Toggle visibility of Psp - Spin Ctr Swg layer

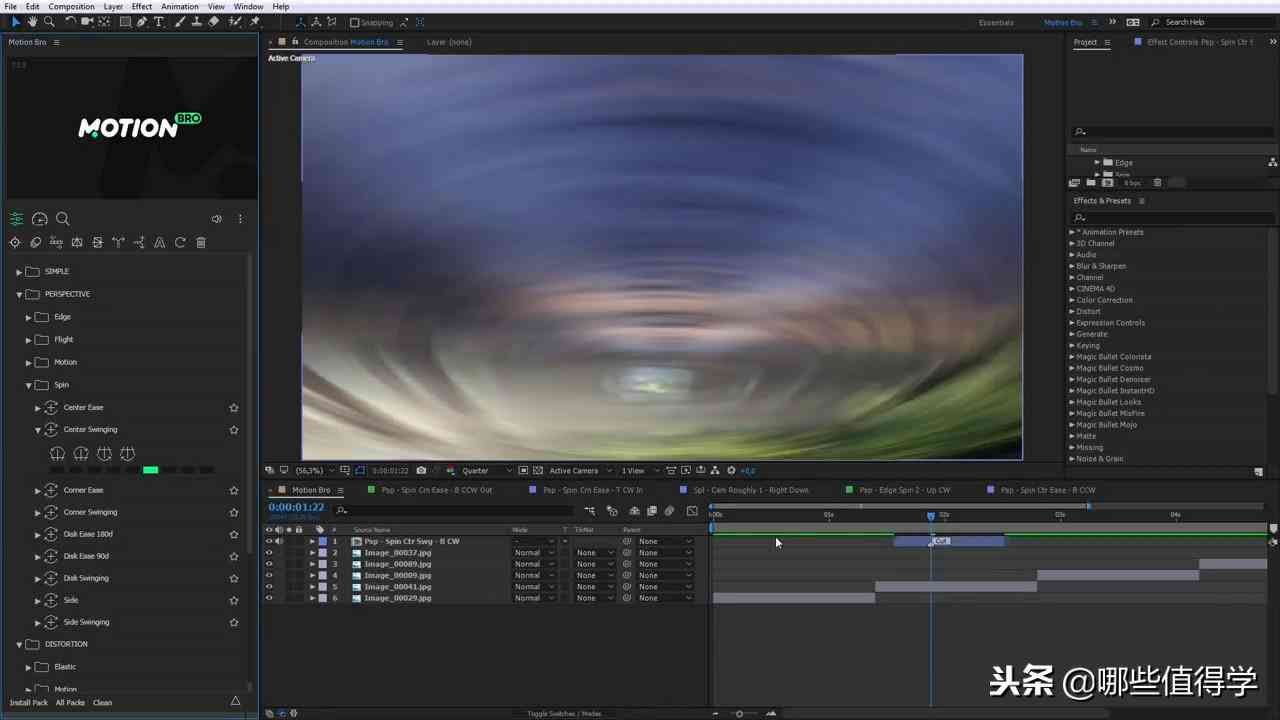pos(268,541)
